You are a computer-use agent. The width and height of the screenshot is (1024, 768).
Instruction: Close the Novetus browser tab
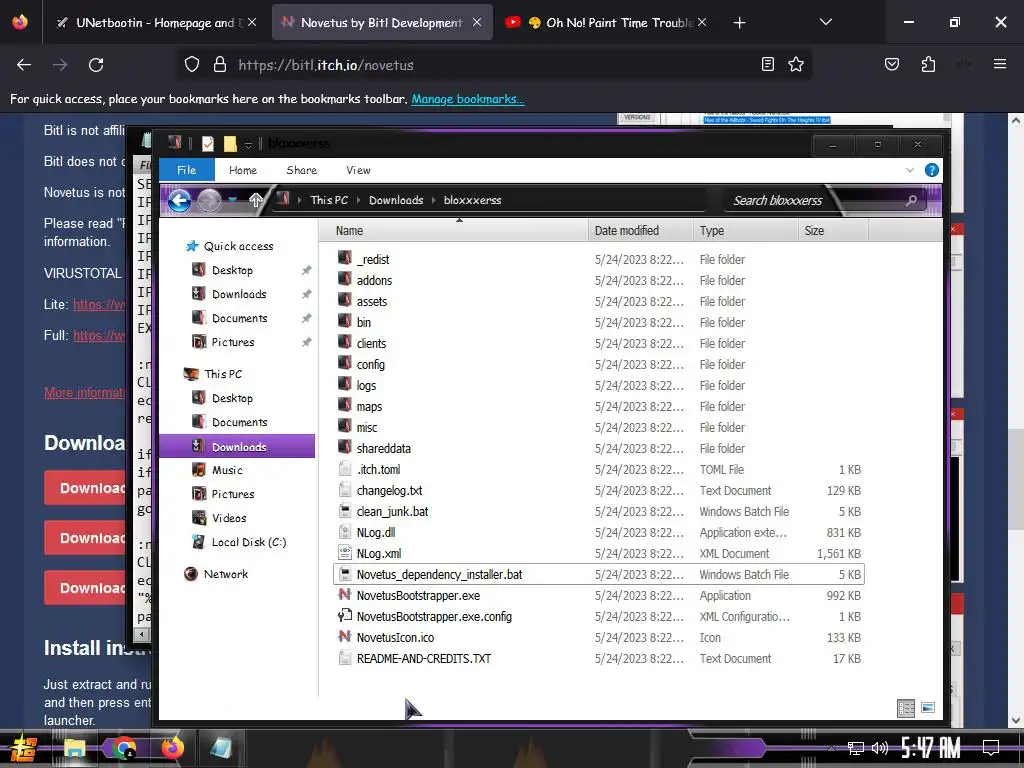[477, 22]
